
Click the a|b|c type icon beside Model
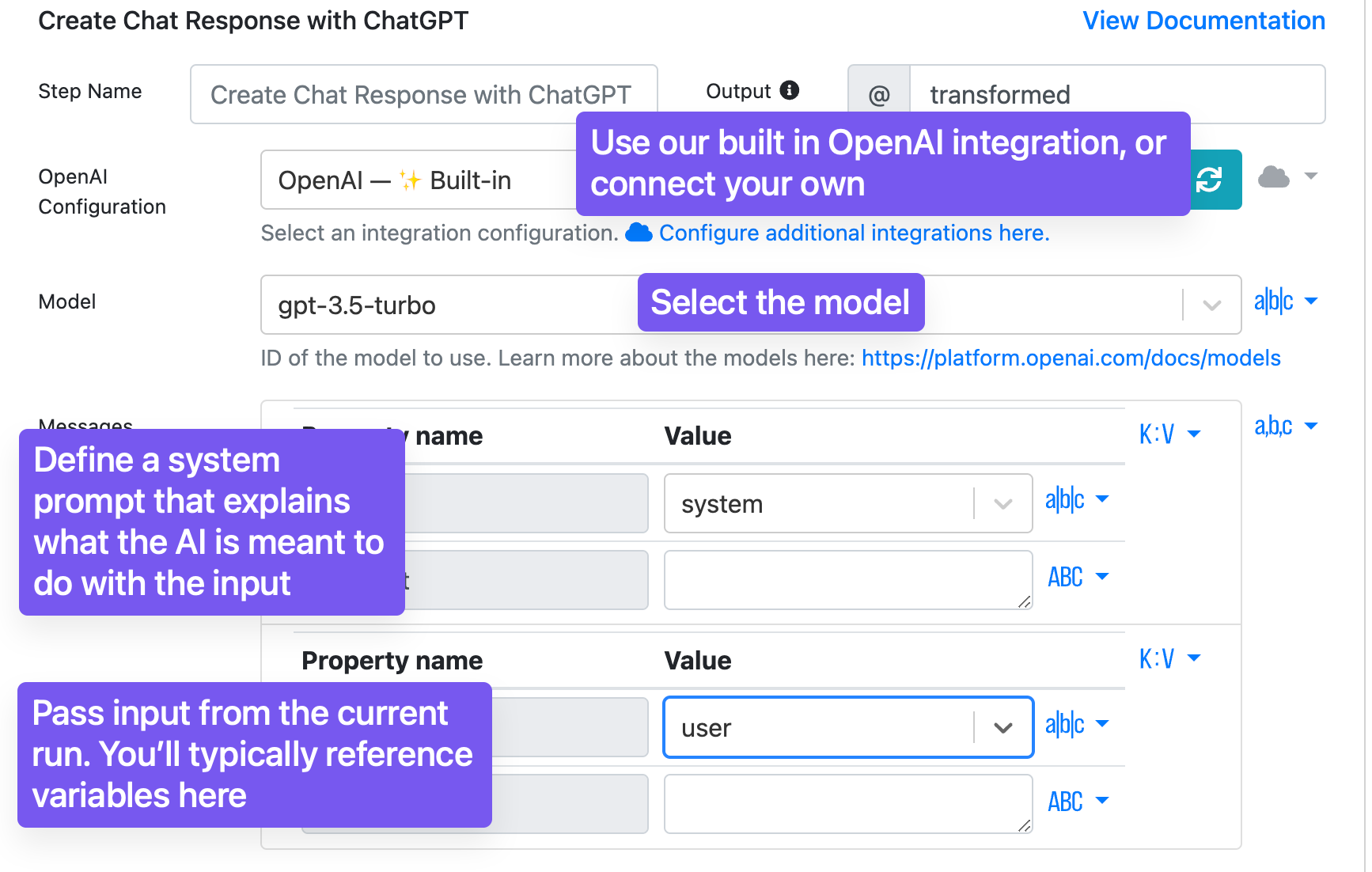pyautogui.click(x=1274, y=301)
